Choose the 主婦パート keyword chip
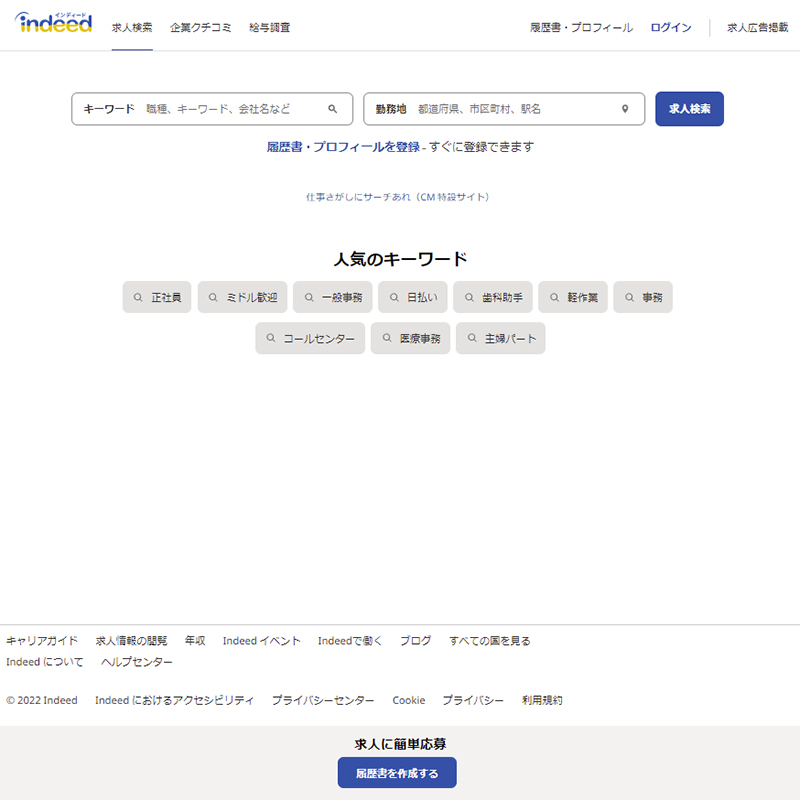This screenshot has width=800, height=800. (x=501, y=339)
